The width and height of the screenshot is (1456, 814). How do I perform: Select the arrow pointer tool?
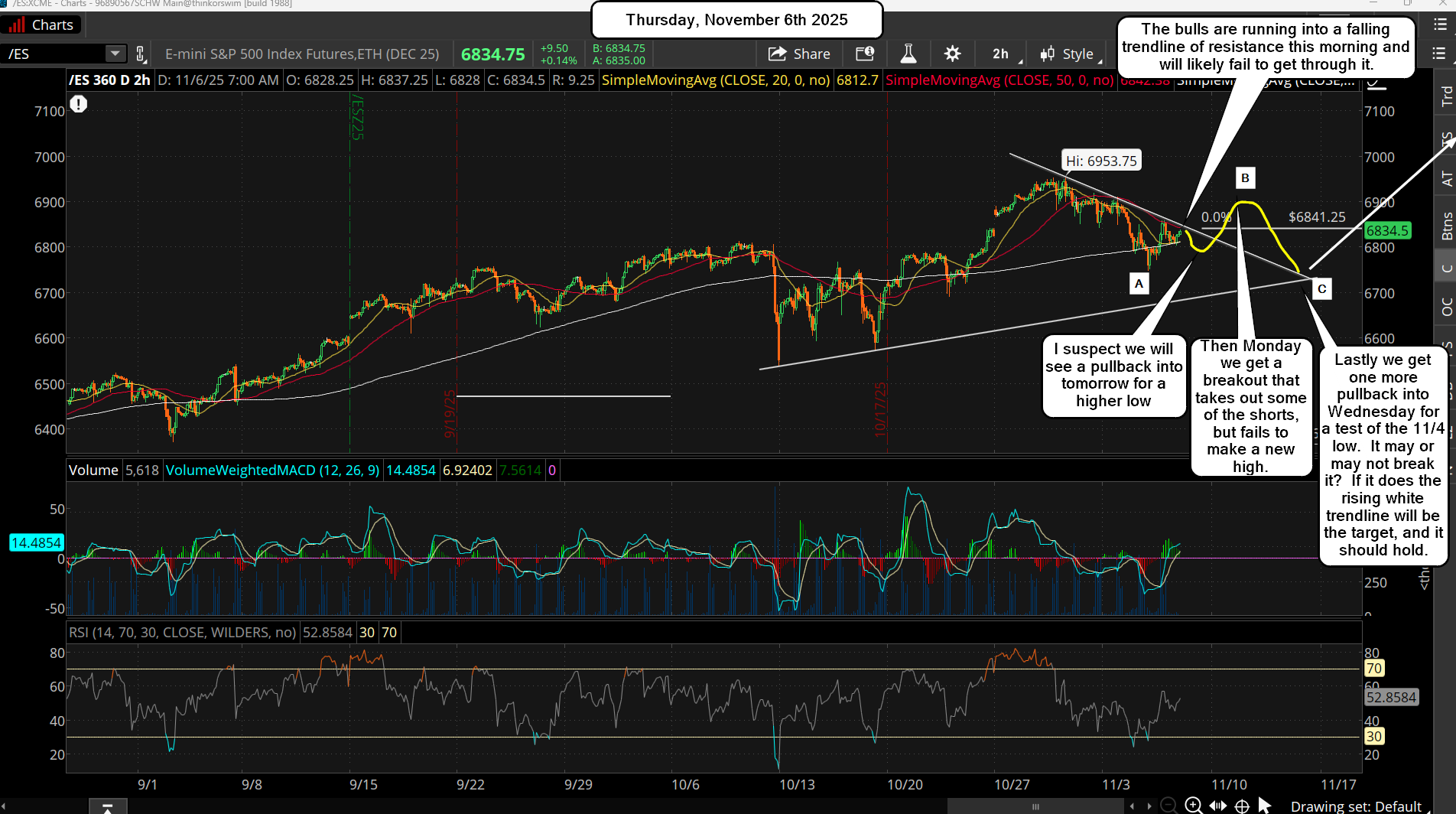(x=1263, y=805)
